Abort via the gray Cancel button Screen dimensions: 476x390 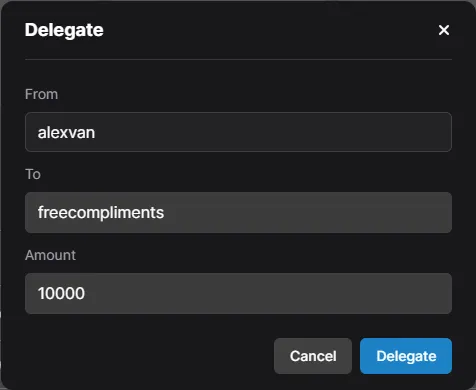click(x=313, y=356)
